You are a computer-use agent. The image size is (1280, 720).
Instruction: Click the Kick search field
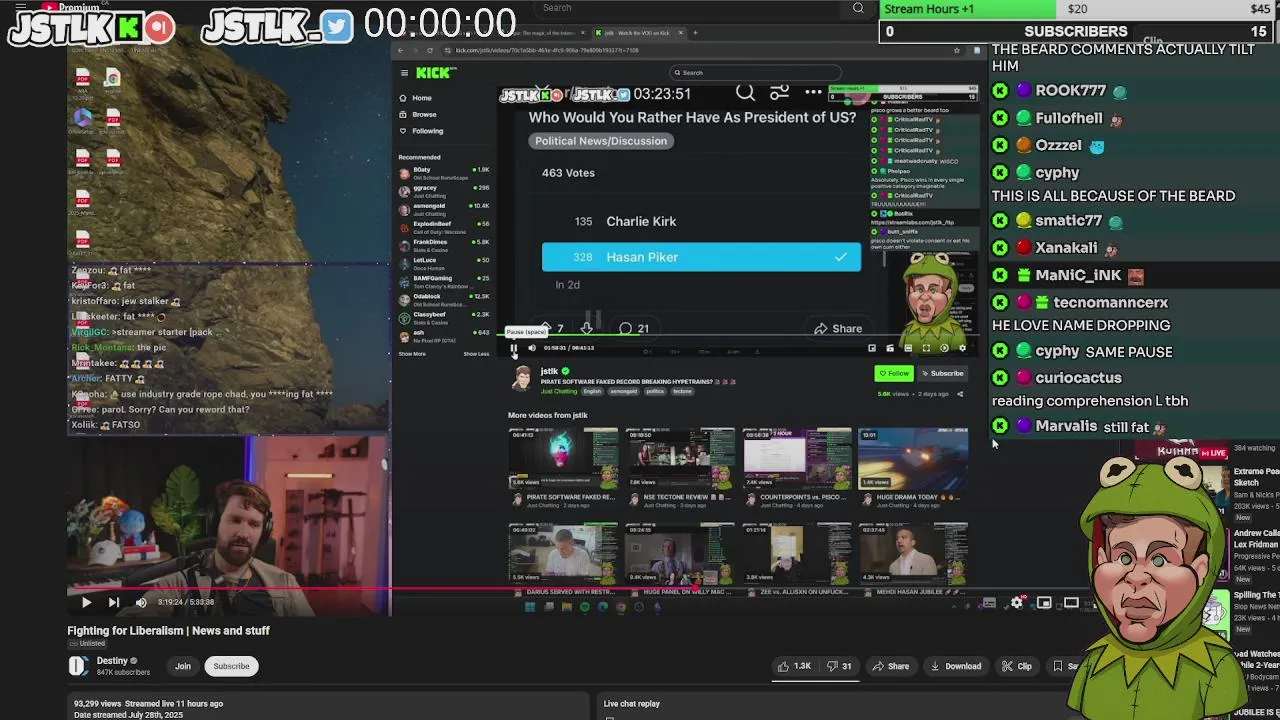tap(755, 72)
